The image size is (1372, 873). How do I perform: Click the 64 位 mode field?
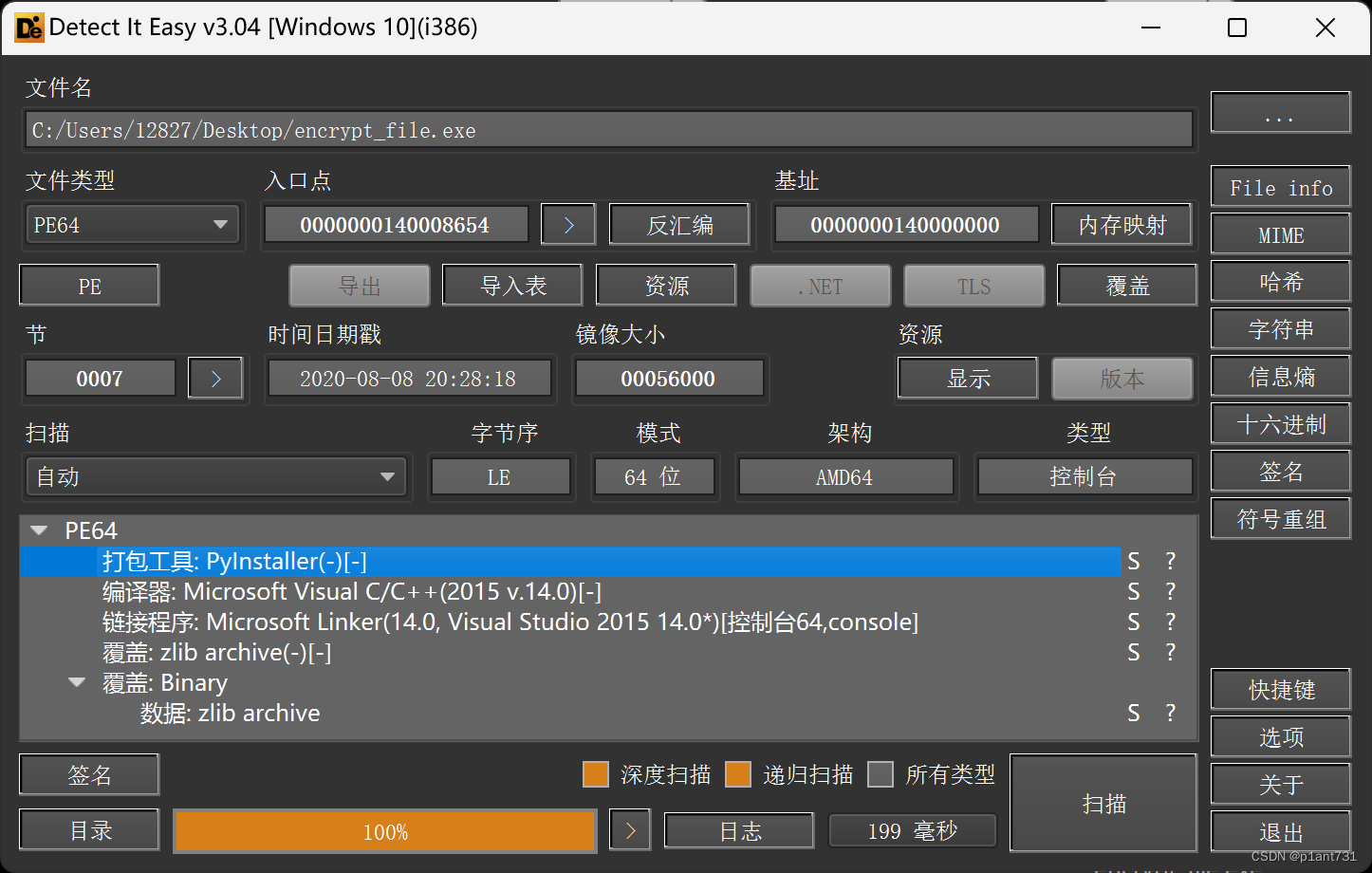coord(654,476)
